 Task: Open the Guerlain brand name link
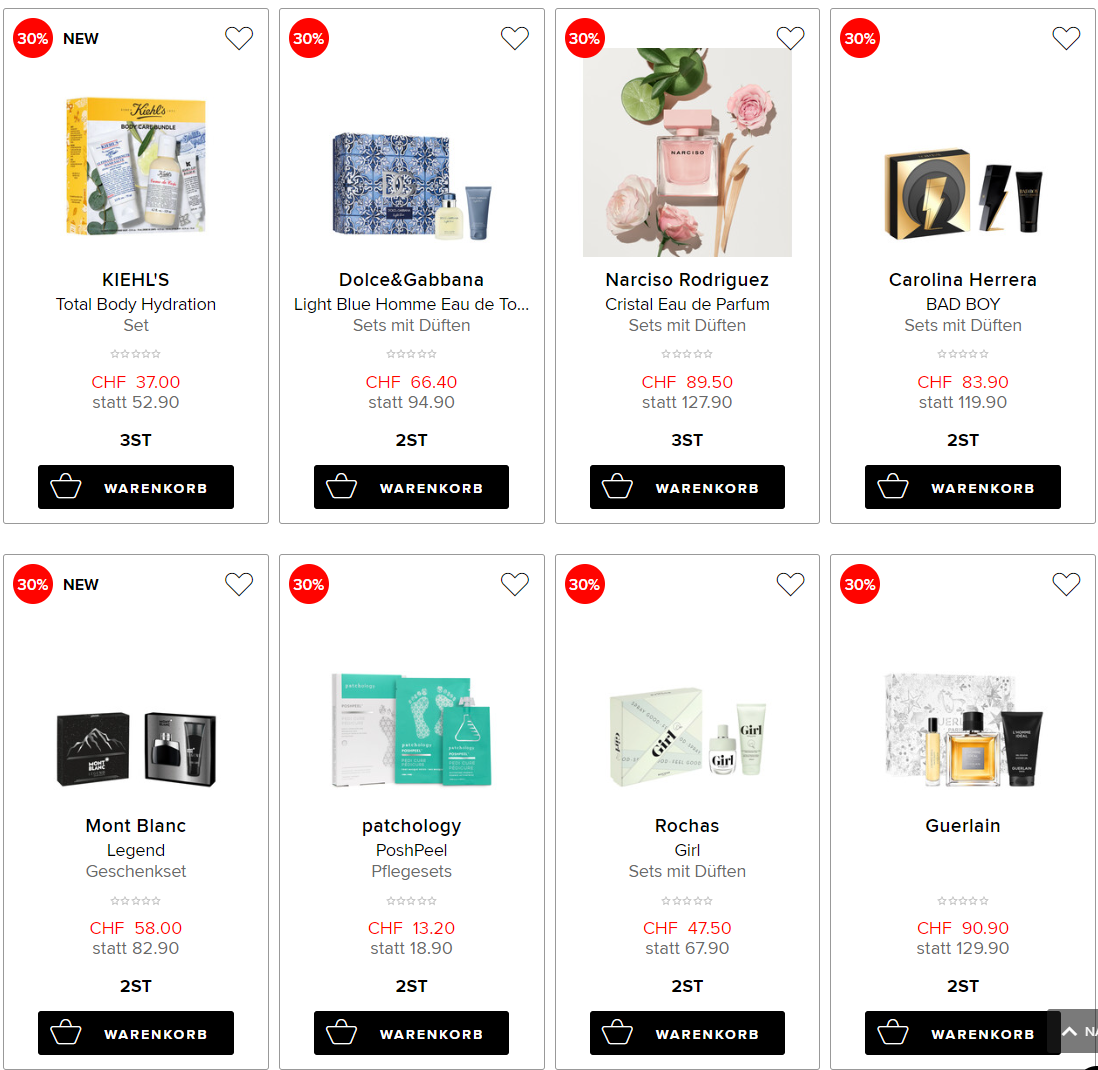[x=962, y=826]
